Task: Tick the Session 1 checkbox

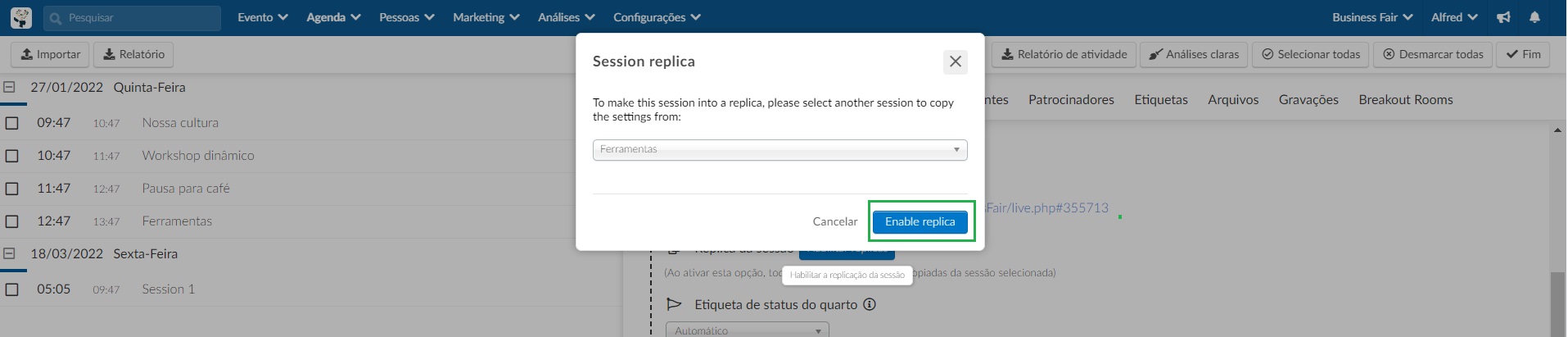Action: [12, 289]
